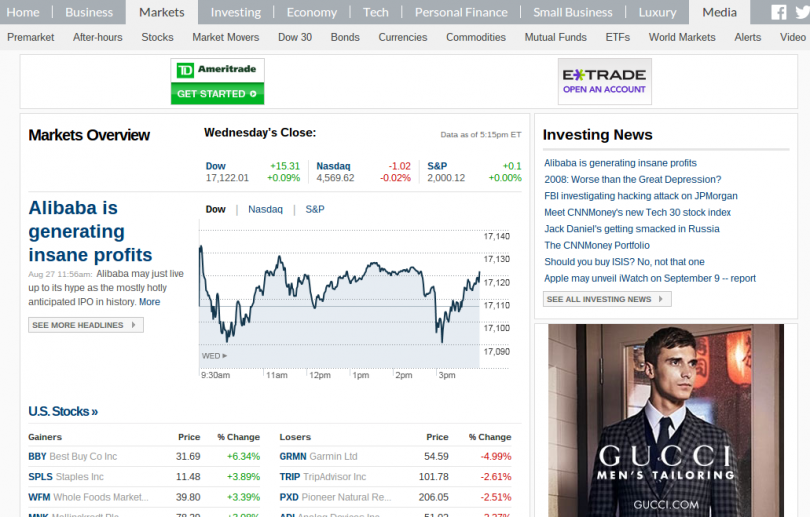Open the Investing section

[x=236, y=12]
